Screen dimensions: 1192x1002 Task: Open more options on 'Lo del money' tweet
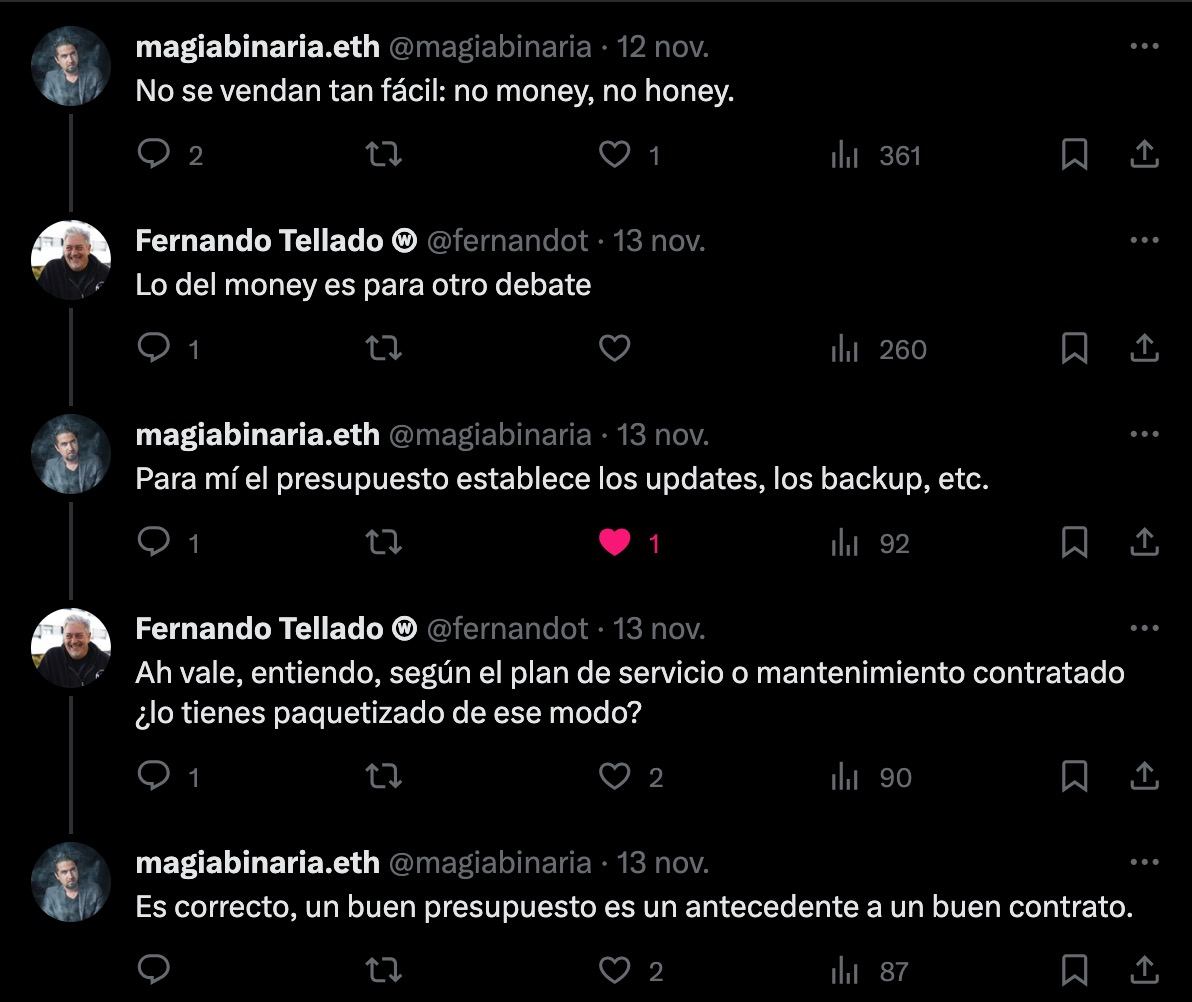(1144, 240)
